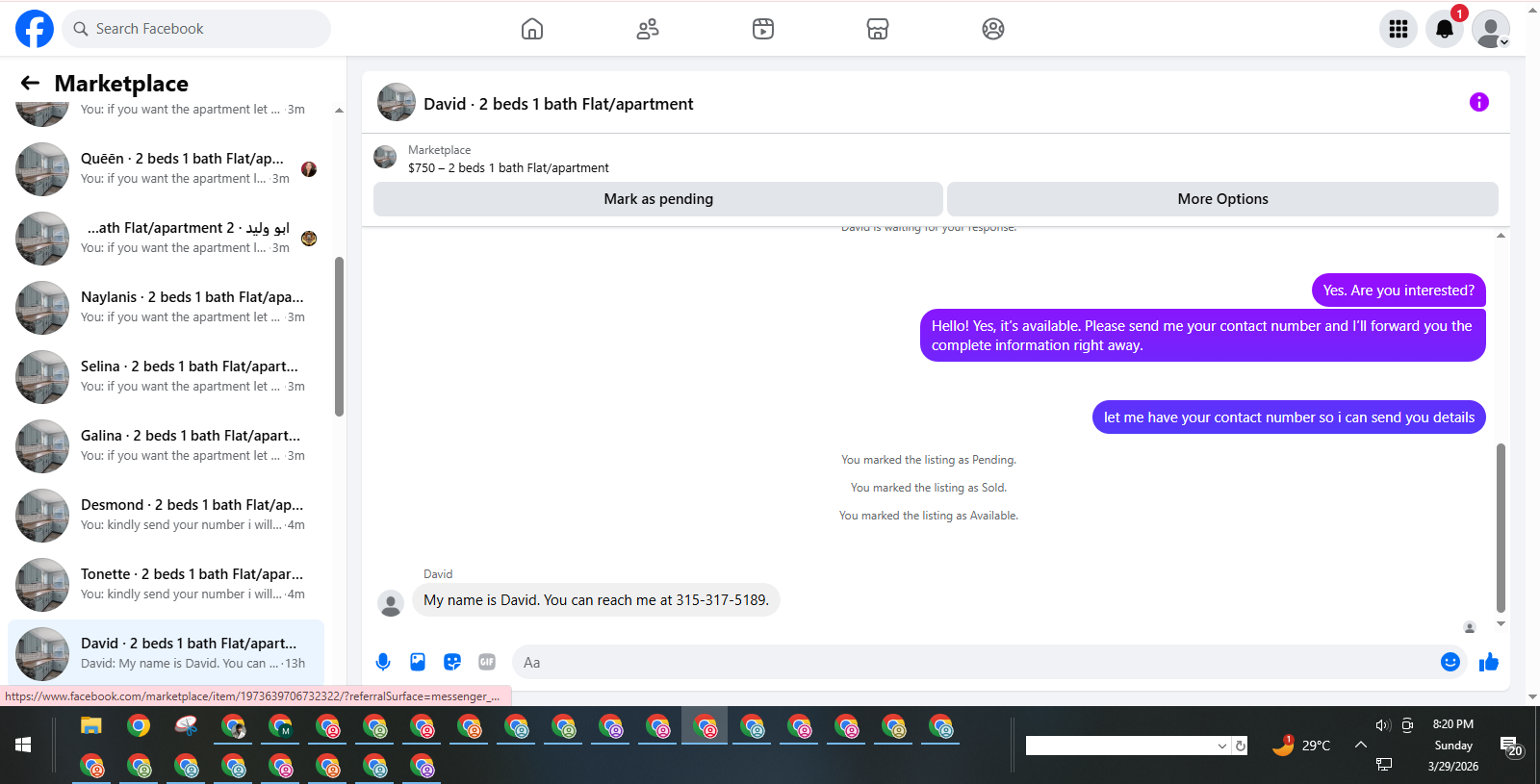Open the Facebook logo home link
This screenshot has height=784, width=1540.
35,29
